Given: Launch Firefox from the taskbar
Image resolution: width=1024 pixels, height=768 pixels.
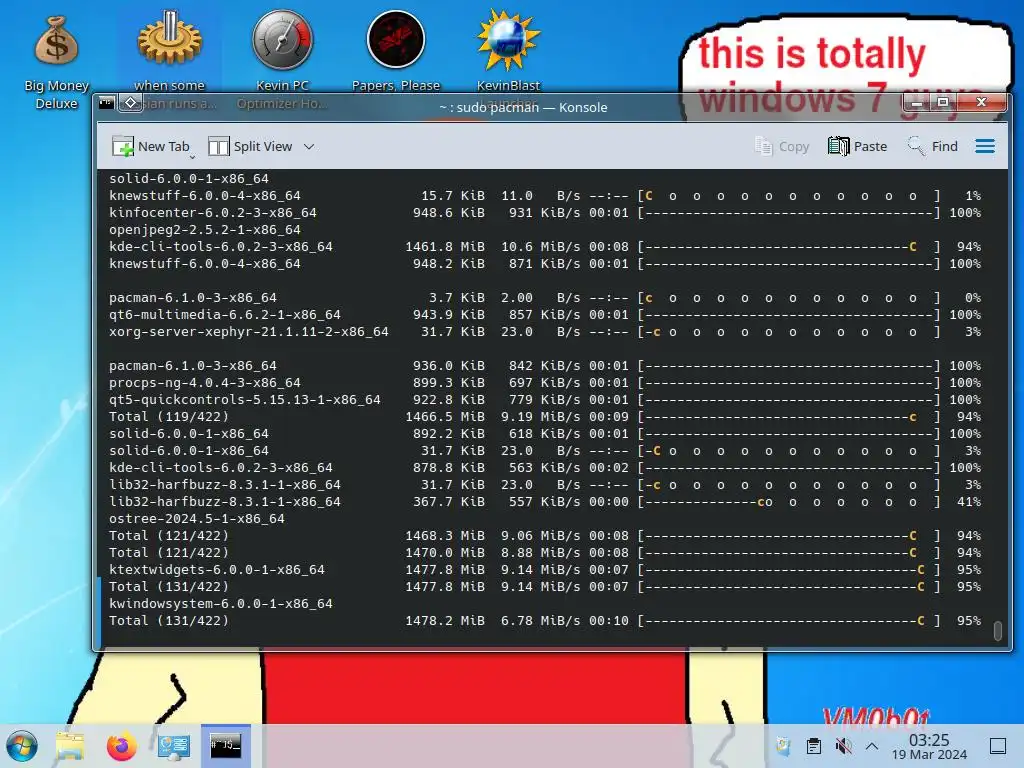Looking at the screenshot, I should [x=121, y=746].
